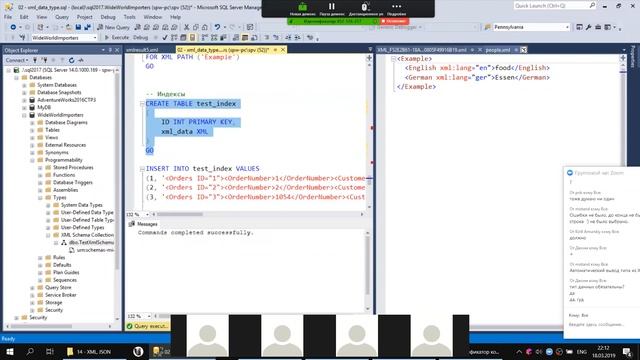Switch to the xmlresult5.xml tab
The width and height of the screenshot is (640, 360).
(142, 50)
